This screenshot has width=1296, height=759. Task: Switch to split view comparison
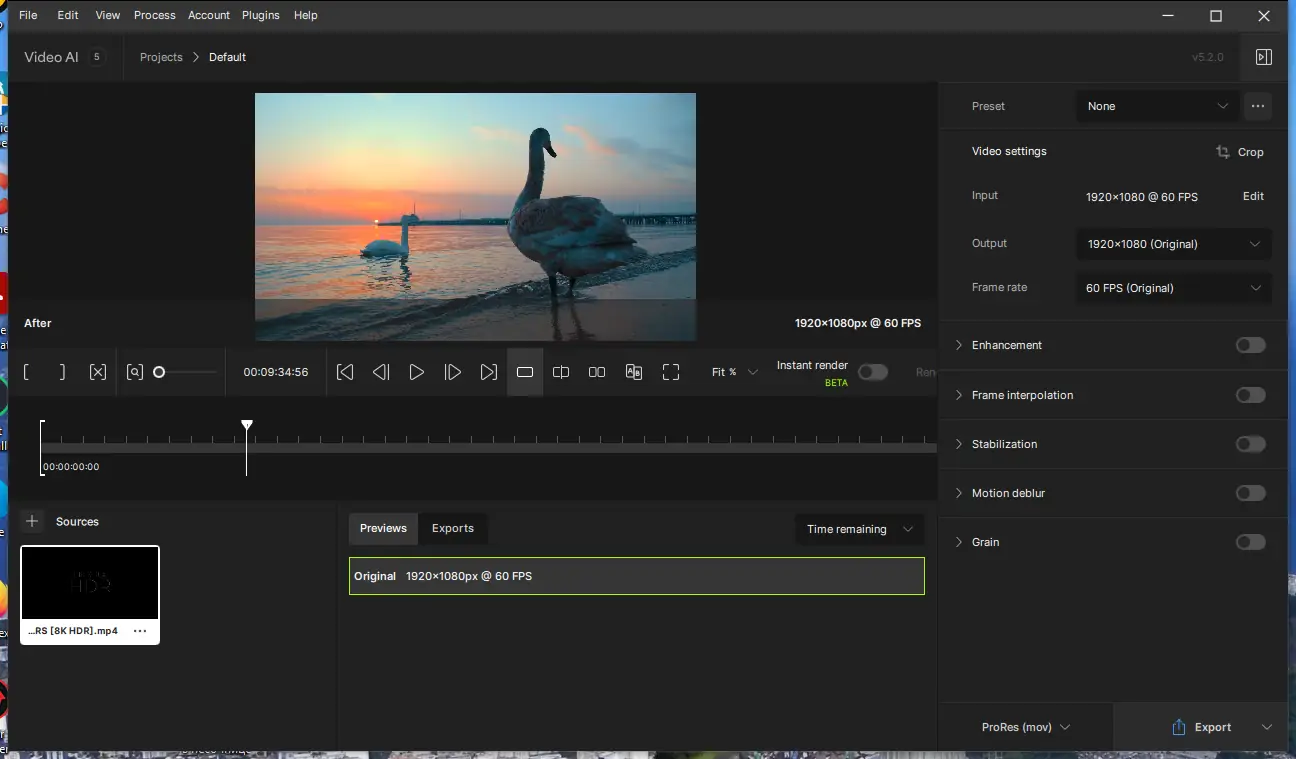(561, 372)
